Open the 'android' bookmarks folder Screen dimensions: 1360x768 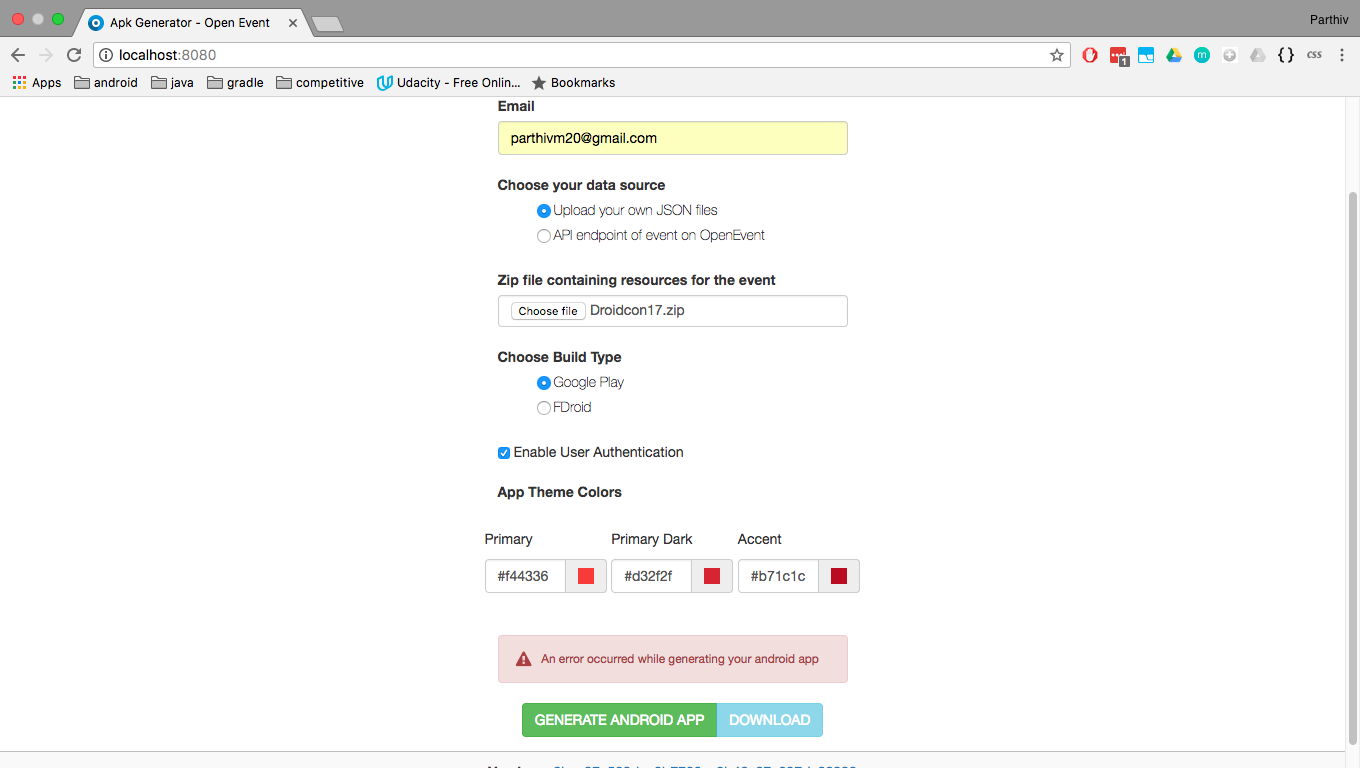tap(105, 82)
